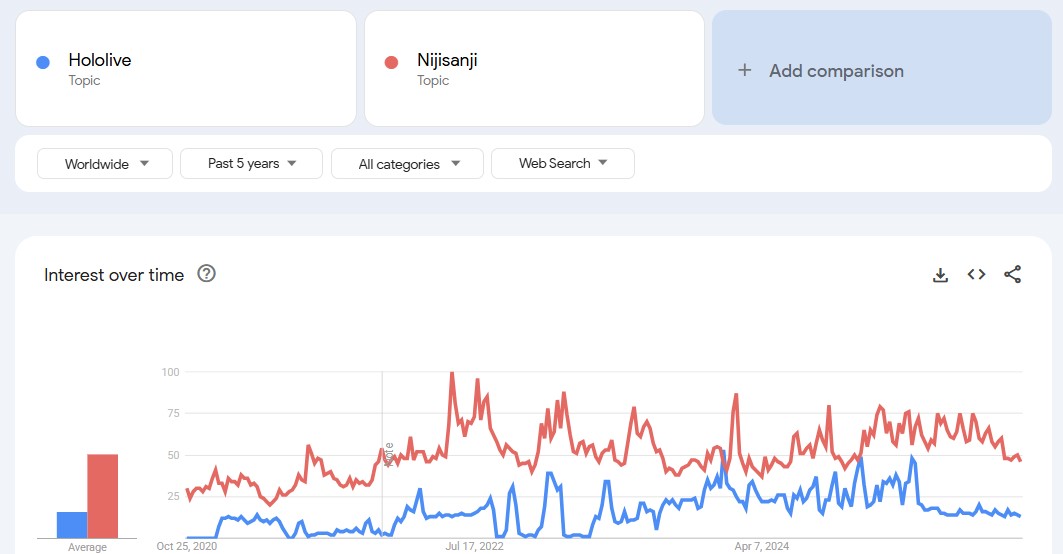
Task: Open the Worldwide region dropdown
Action: (x=105, y=163)
